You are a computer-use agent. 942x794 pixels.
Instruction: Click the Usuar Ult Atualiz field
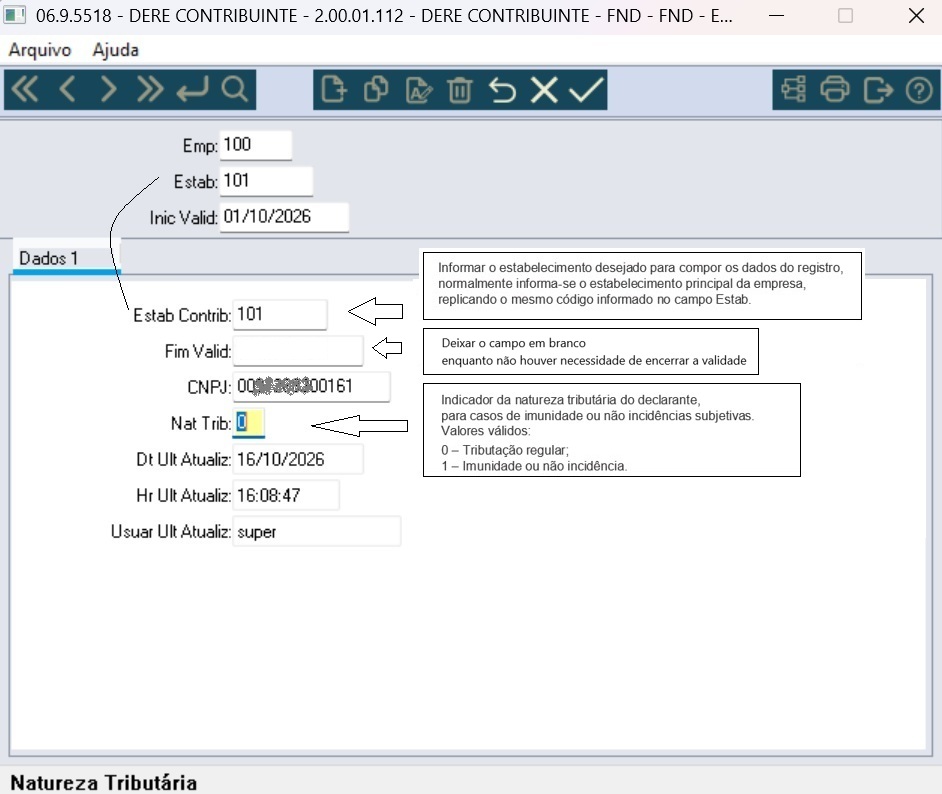click(317, 531)
